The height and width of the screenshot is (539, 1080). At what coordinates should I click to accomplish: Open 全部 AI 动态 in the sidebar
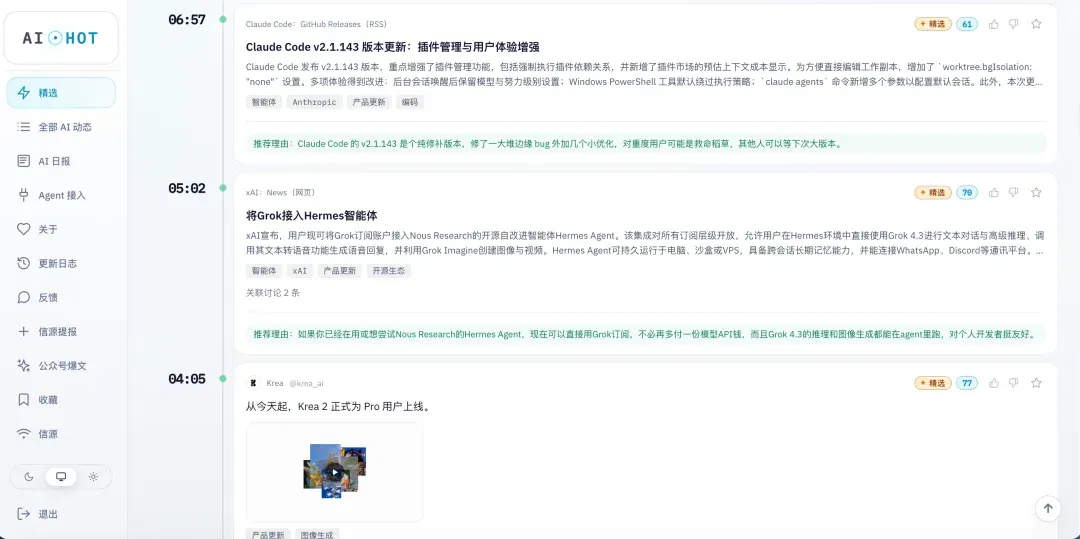pos(61,127)
